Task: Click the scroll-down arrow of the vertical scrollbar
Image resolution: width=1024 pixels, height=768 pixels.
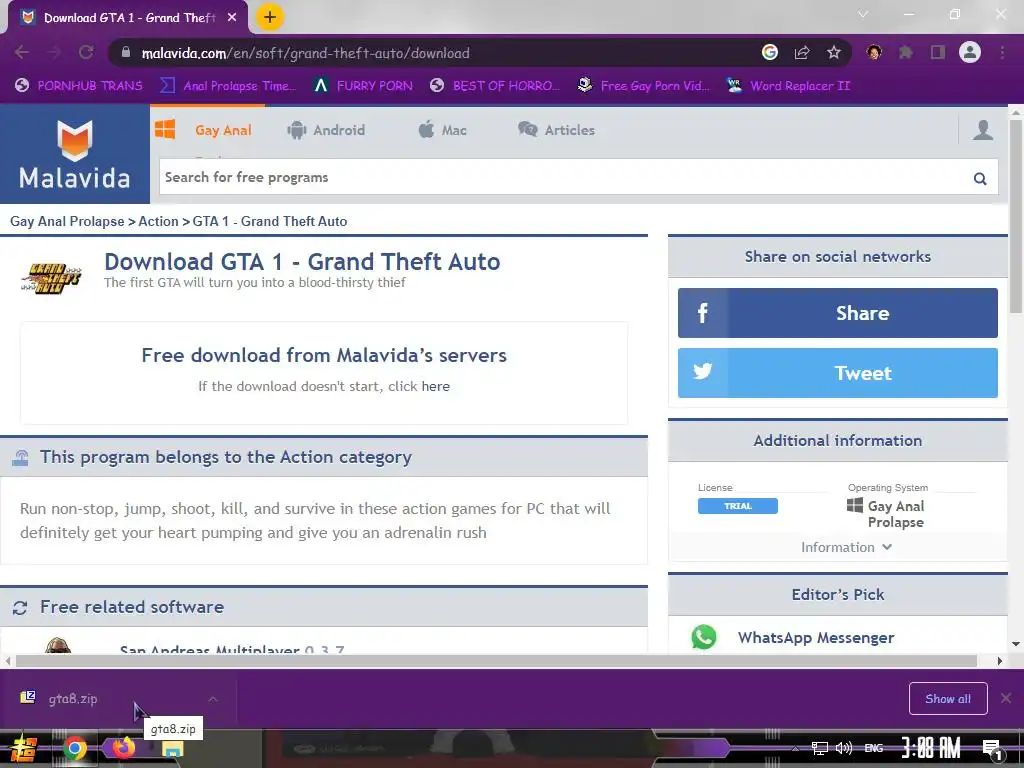Action: (1016, 644)
